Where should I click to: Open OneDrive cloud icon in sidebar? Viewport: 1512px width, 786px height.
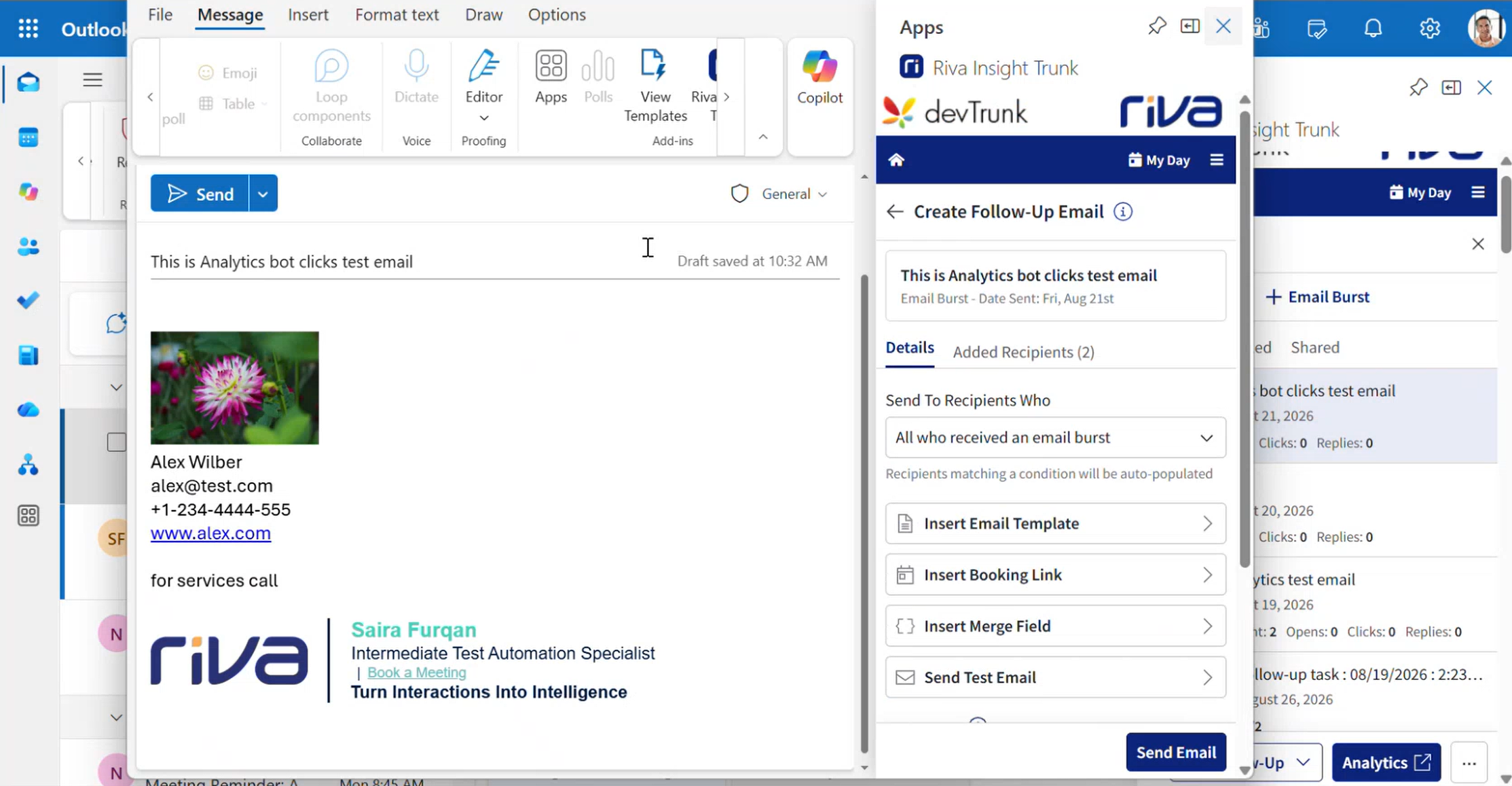coord(28,410)
